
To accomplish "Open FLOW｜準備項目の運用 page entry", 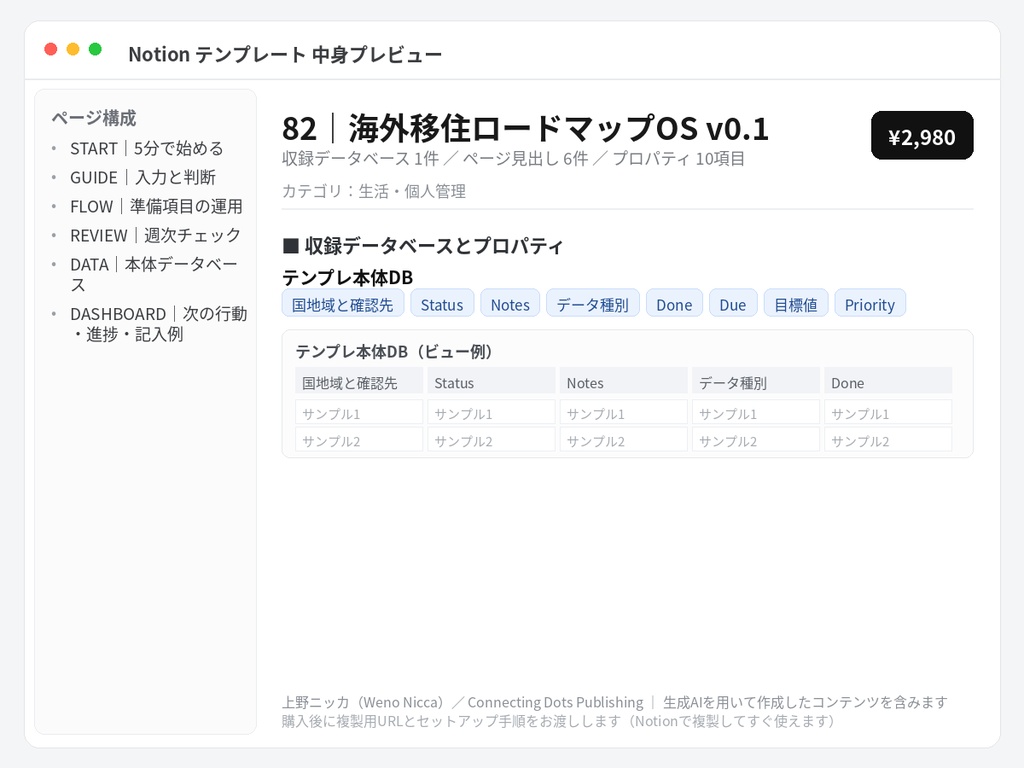I will tap(156, 206).
